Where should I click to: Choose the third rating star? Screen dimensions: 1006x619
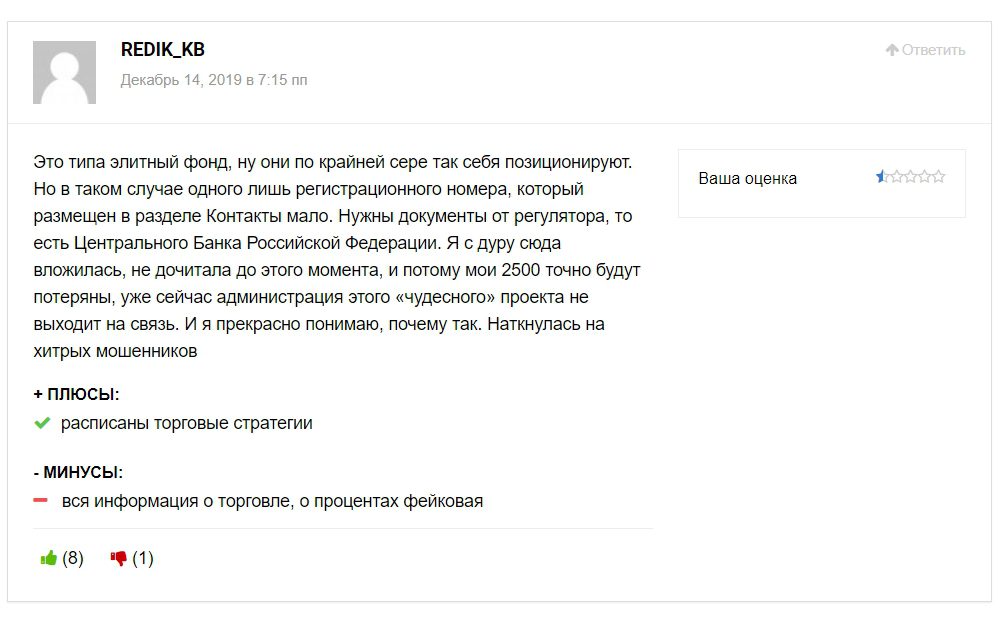910,178
